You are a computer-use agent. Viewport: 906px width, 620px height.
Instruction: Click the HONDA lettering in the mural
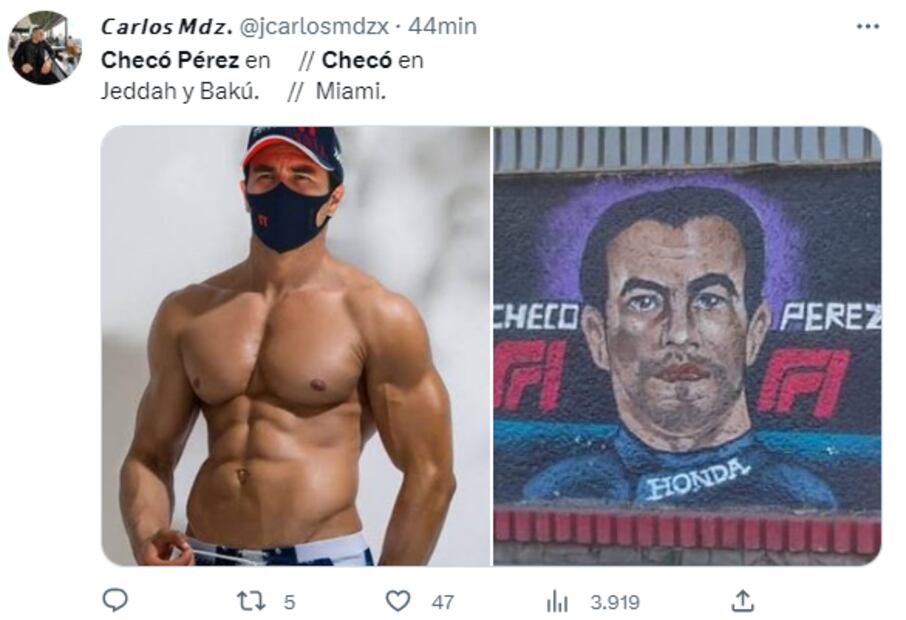(x=697, y=478)
